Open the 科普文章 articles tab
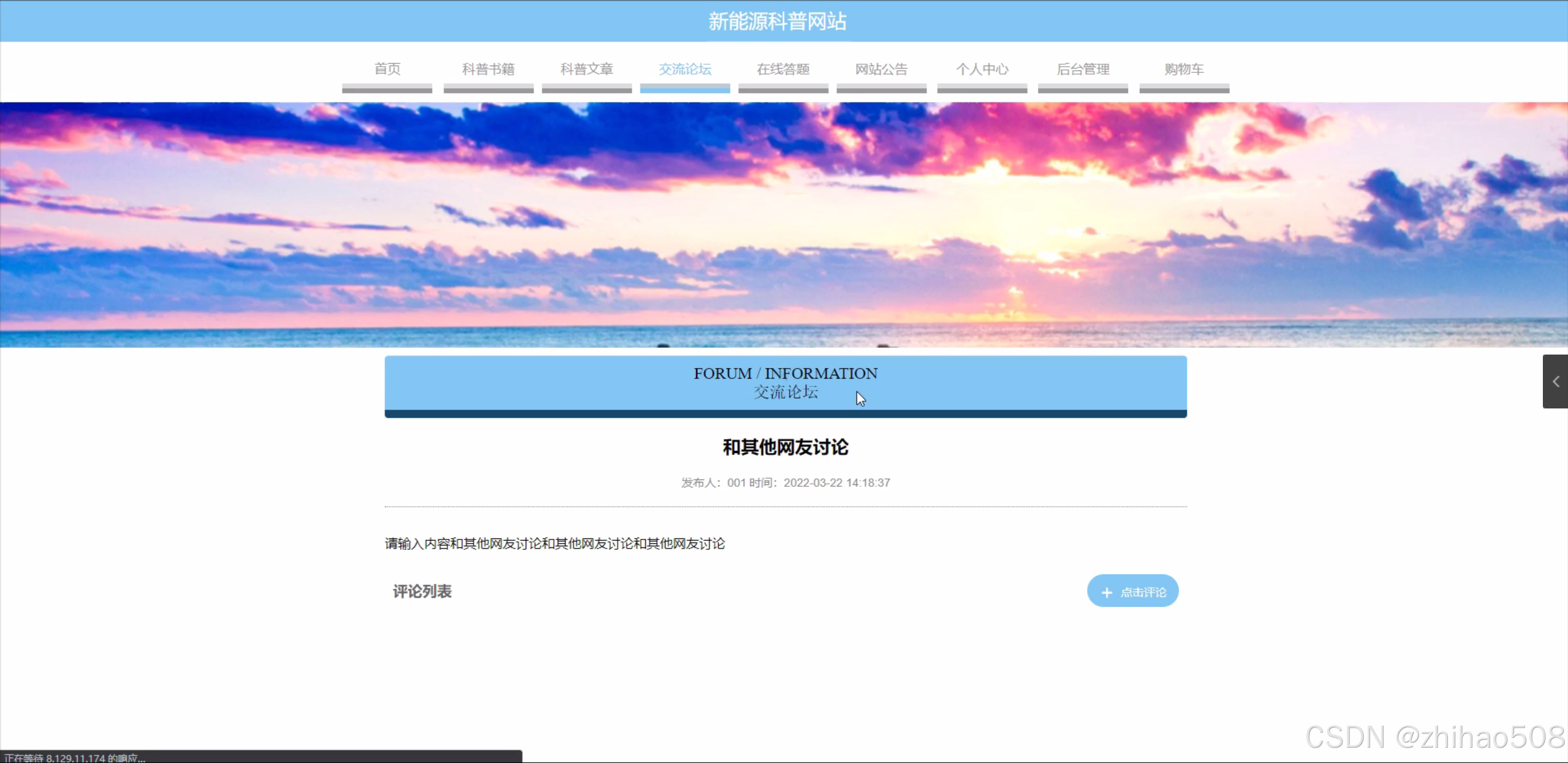Image resolution: width=1568 pixels, height=763 pixels. (x=586, y=69)
